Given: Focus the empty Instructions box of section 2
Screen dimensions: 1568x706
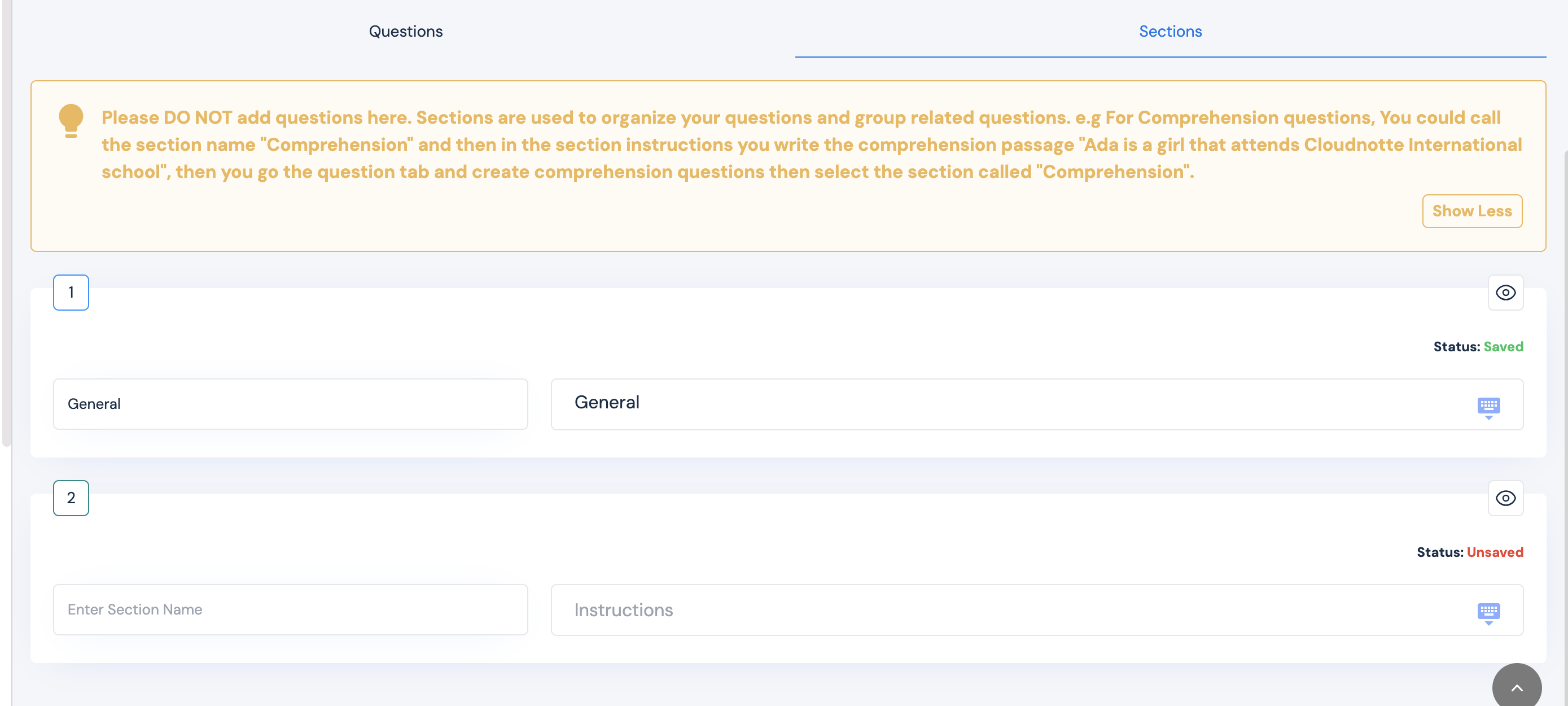Looking at the screenshot, I should pos(1004,609).
